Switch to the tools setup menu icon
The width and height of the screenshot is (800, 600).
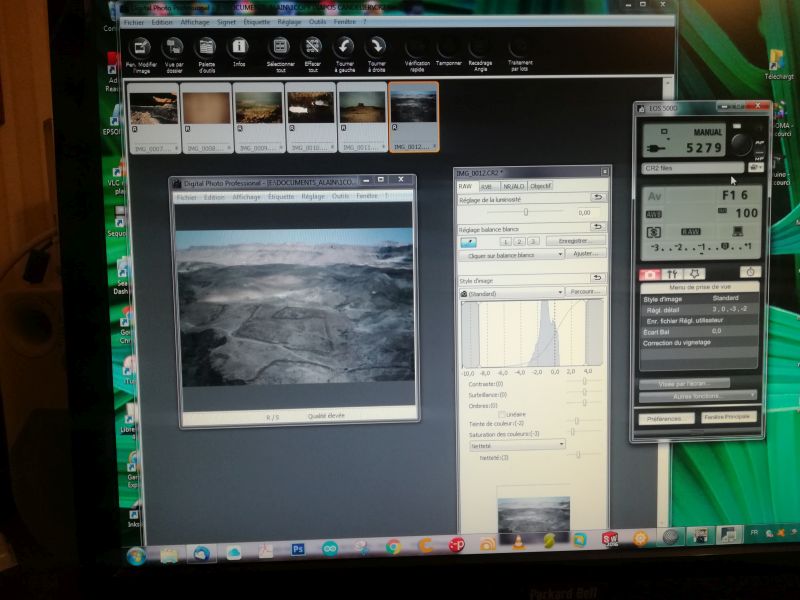(674, 272)
